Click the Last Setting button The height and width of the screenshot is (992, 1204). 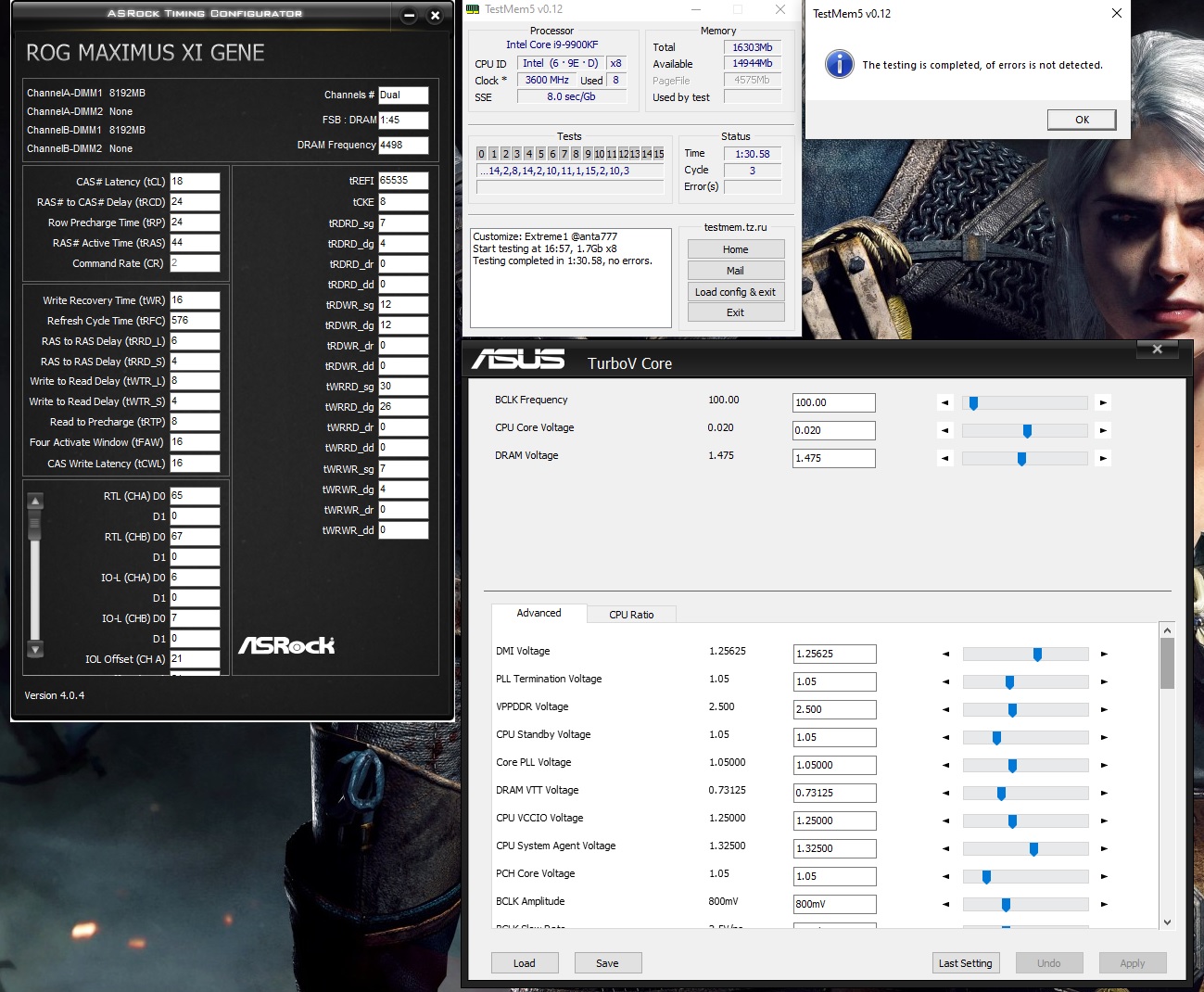[x=965, y=963]
